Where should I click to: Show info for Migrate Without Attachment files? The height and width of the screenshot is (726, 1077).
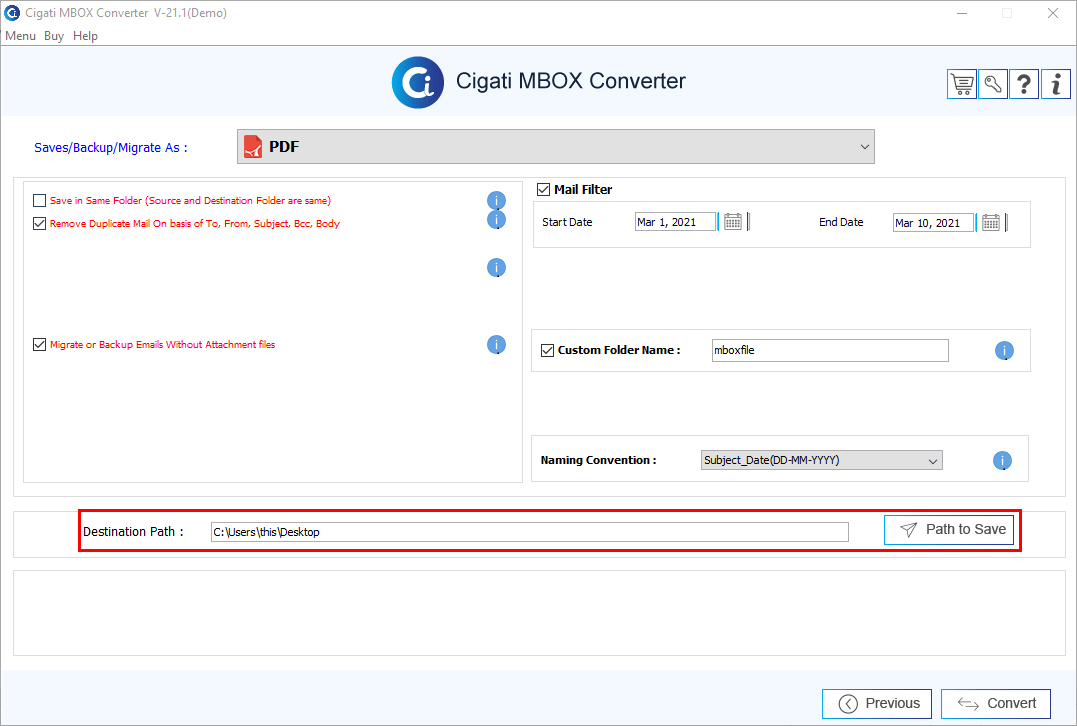tap(497, 345)
